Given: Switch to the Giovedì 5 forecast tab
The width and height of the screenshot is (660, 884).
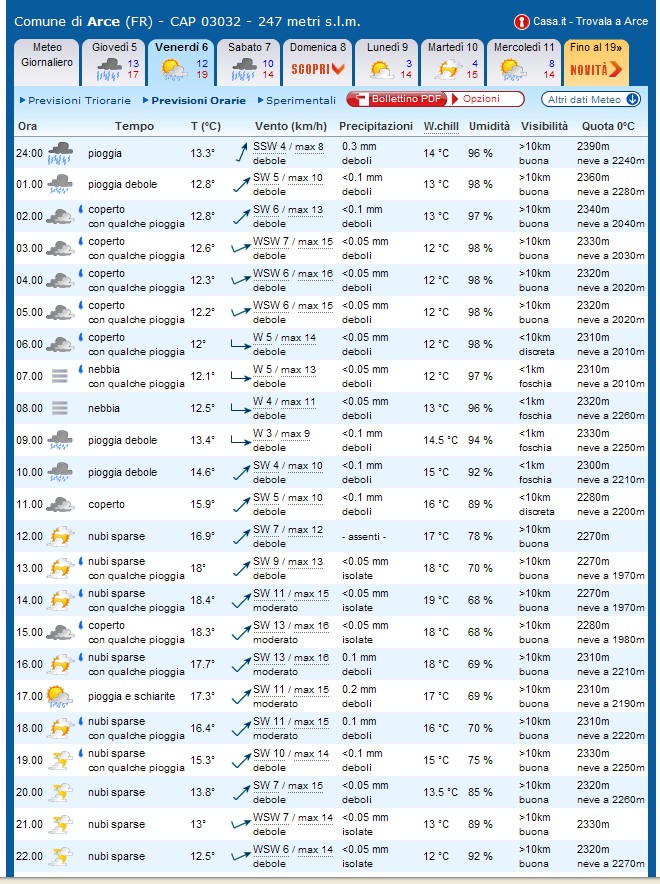Looking at the screenshot, I should [x=113, y=62].
